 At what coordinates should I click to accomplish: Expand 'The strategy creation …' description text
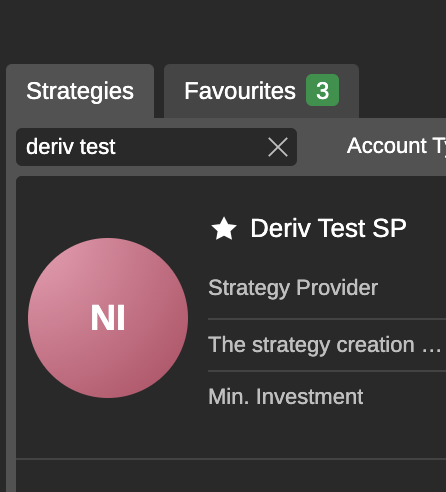click(x=325, y=345)
